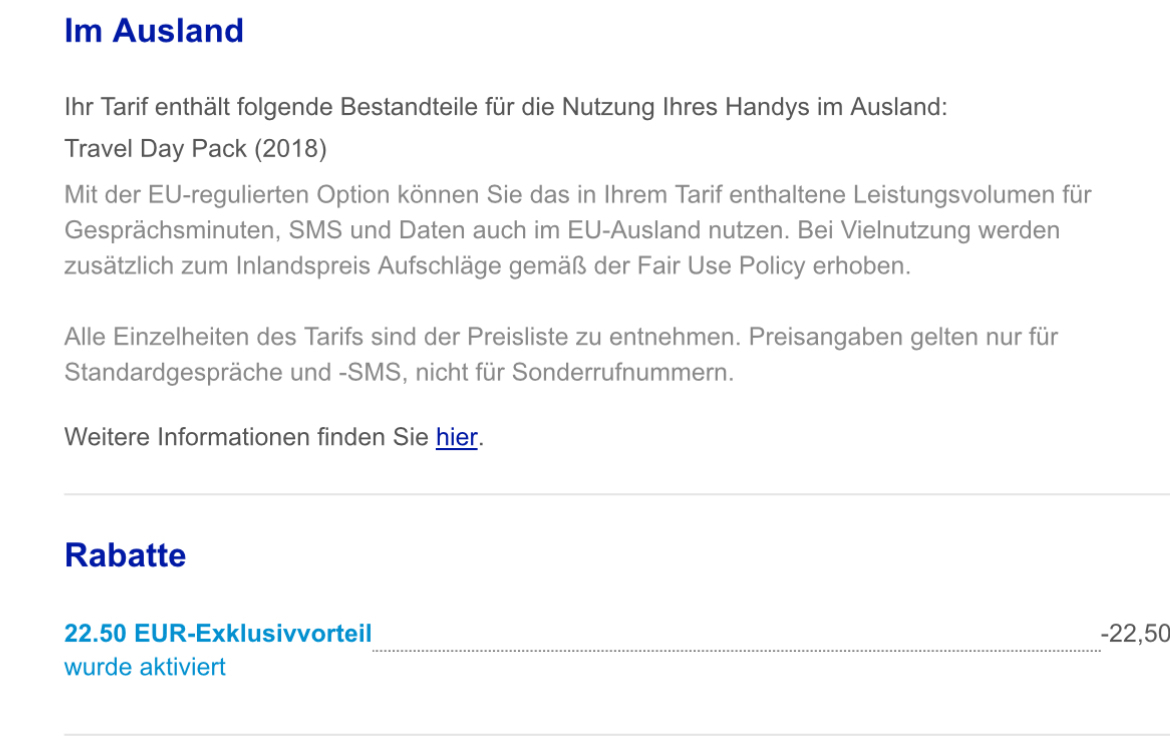Select the 'wurde aktiviert' status text
The image size is (1170, 754).
pyautogui.click(x=145, y=667)
